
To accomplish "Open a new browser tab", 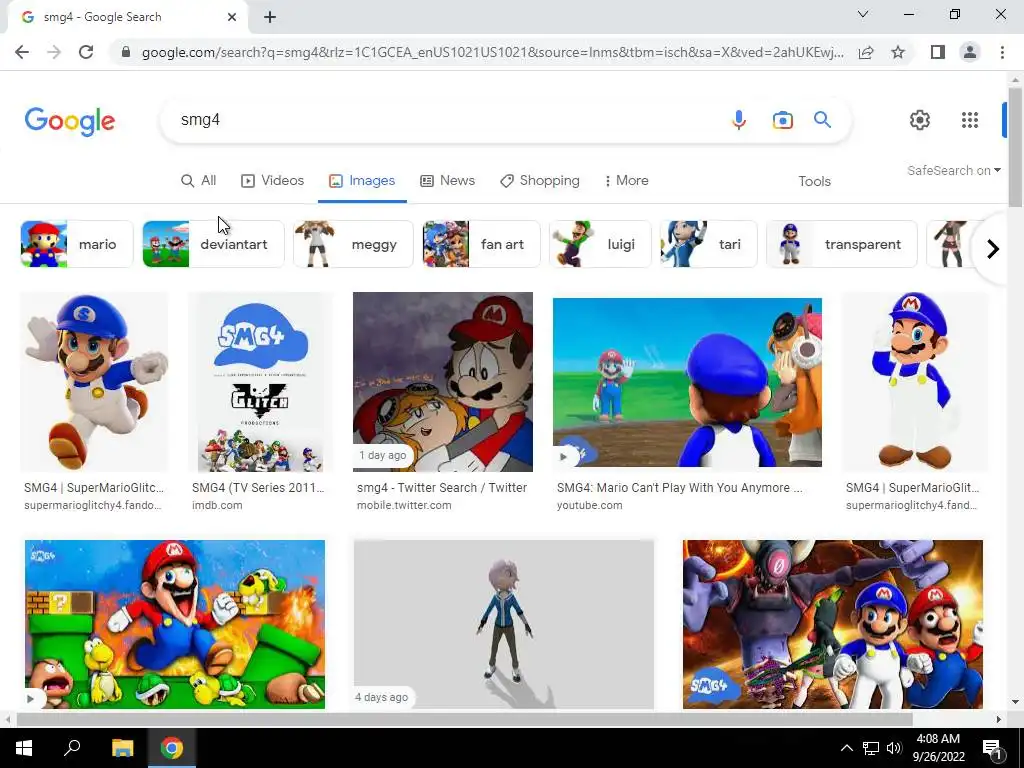I will tap(270, 18).
